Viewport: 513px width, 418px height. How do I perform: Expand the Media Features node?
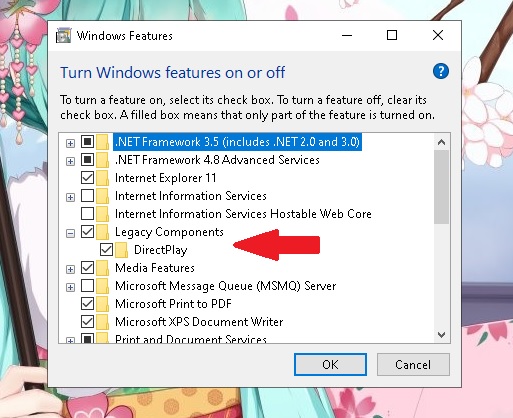coord(70,269)
